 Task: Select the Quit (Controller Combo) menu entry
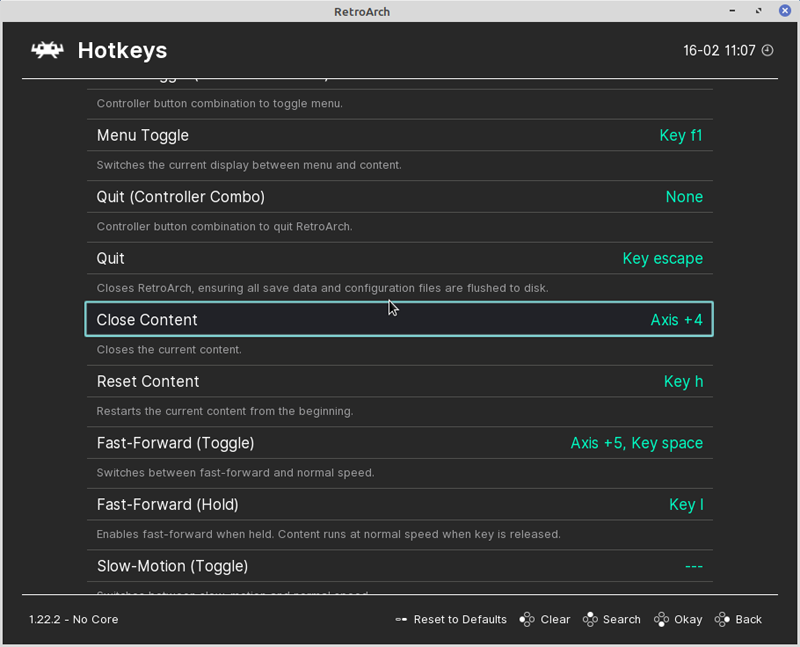(180, 197)
